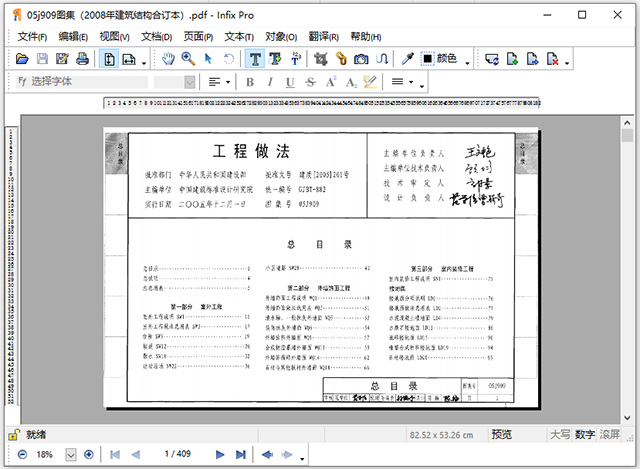Select the object arrow pointer tool
This screenshot has width=640, height=469.
click(x=208, y=59)
